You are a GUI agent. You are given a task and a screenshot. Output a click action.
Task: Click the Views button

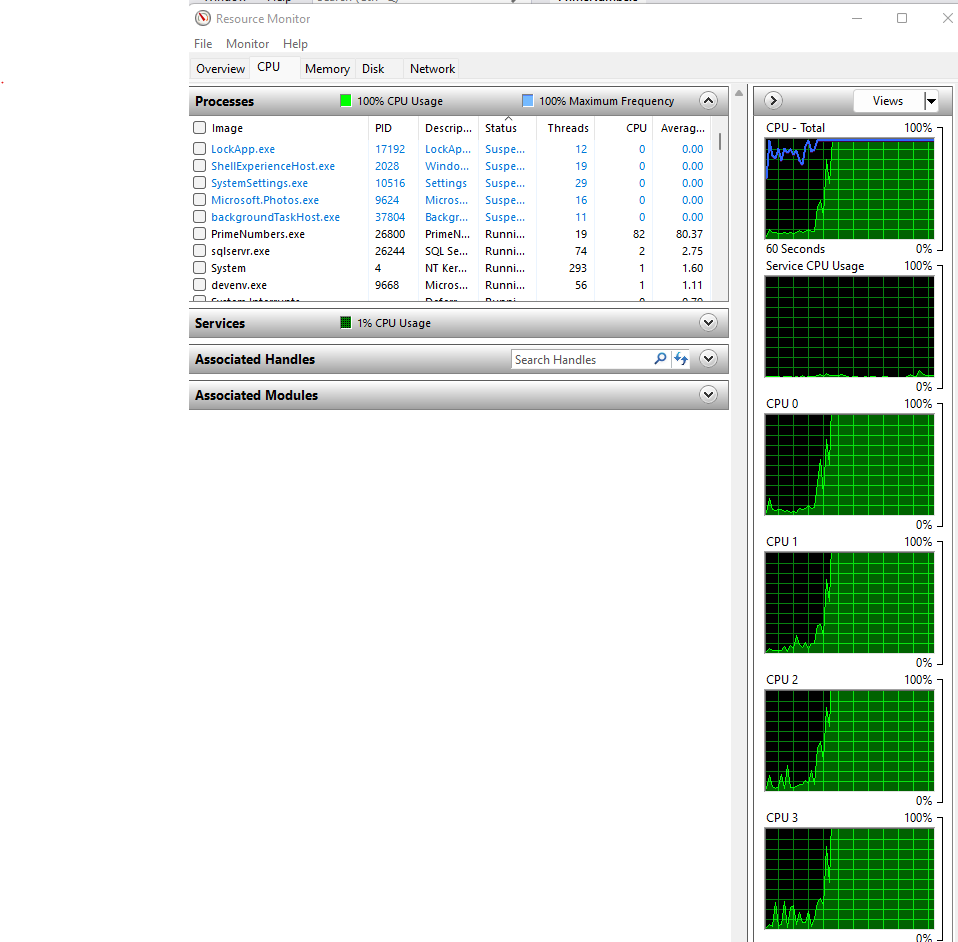pos(887,101)
